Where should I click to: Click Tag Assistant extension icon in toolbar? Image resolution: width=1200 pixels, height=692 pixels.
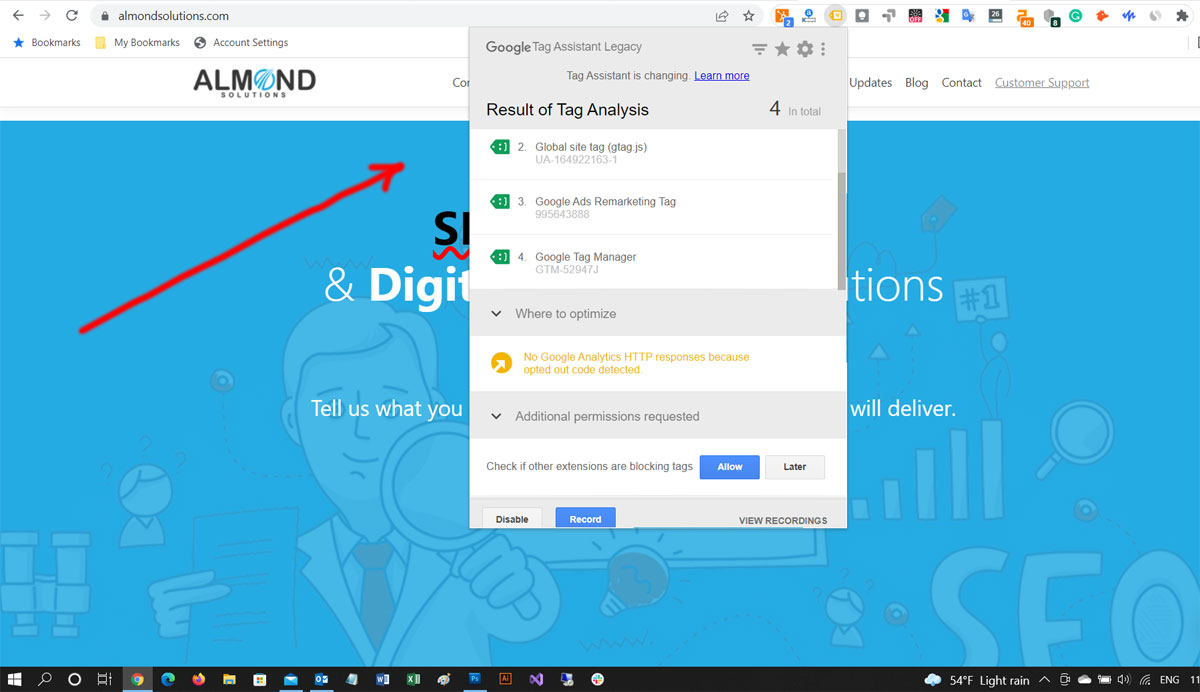[836, 16]
